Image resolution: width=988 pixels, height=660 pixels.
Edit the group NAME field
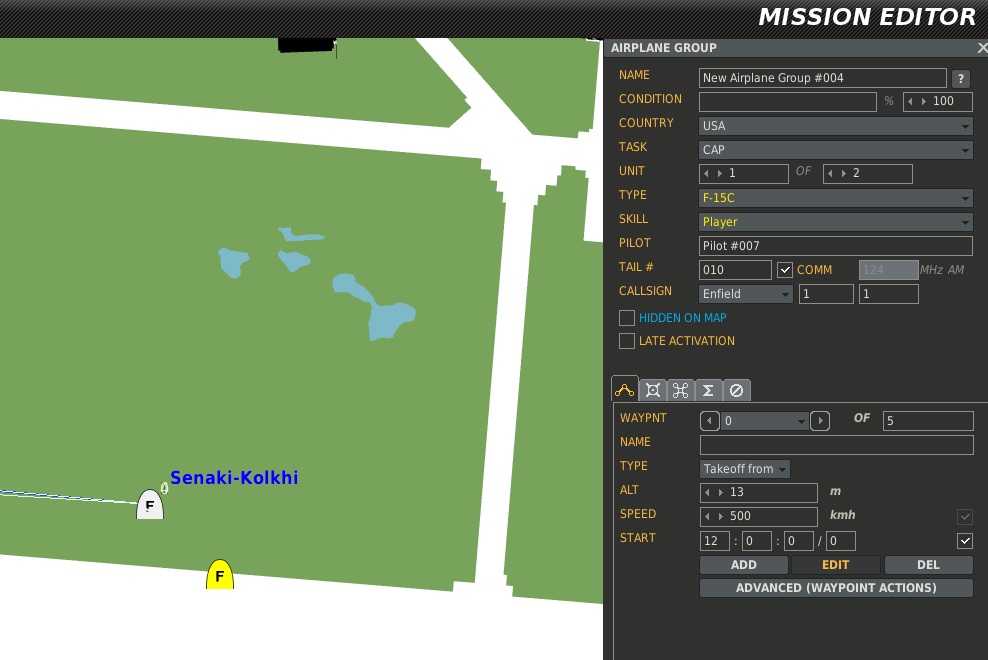click(x=822, y=78)
